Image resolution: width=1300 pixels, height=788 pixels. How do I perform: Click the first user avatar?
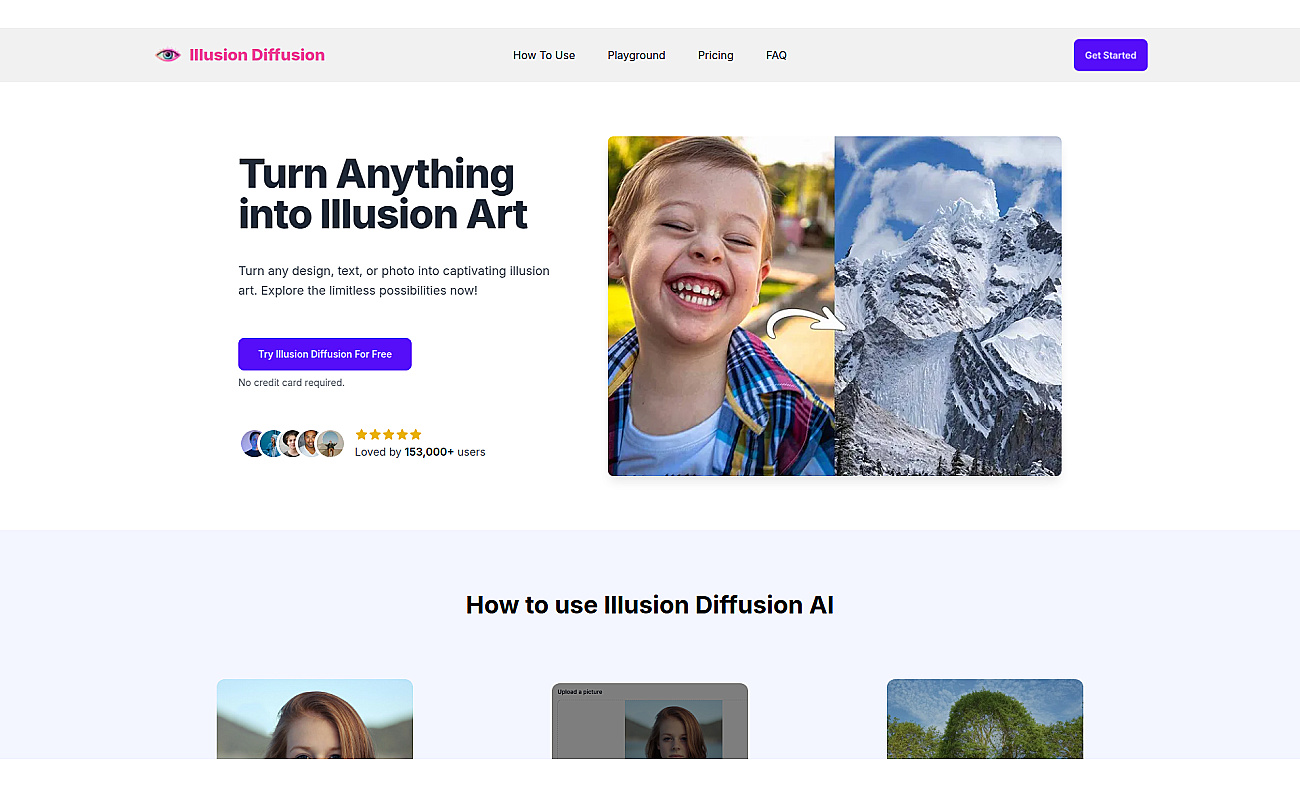(x=253, y=443)
